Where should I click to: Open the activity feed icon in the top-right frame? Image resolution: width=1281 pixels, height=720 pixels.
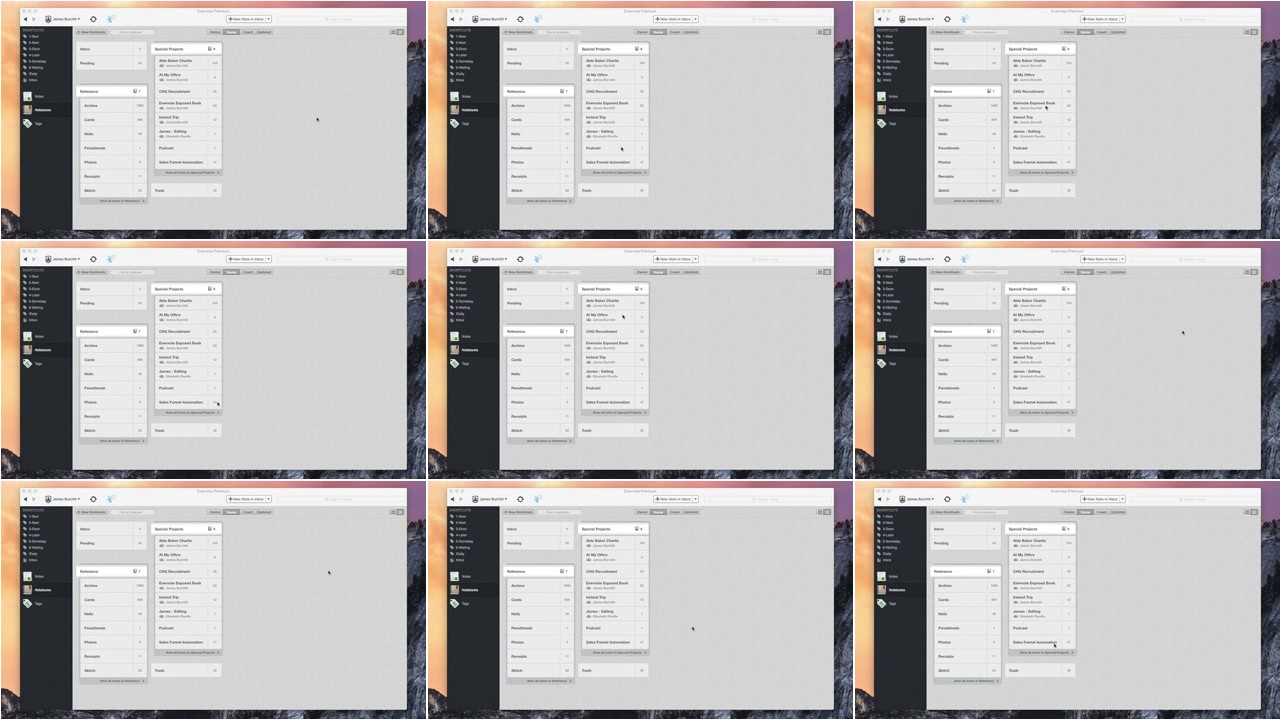[965, 19]
